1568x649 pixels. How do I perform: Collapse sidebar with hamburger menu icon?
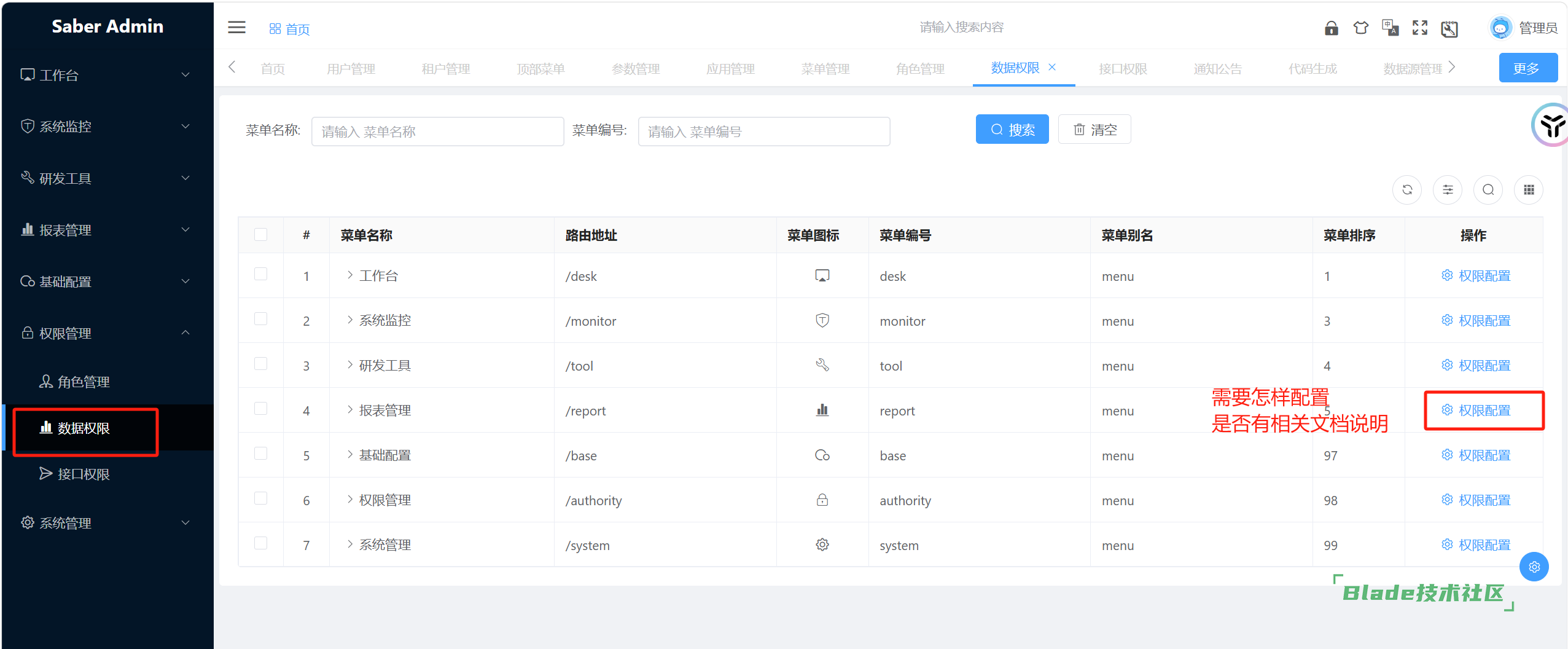click(x=236, y=28)
